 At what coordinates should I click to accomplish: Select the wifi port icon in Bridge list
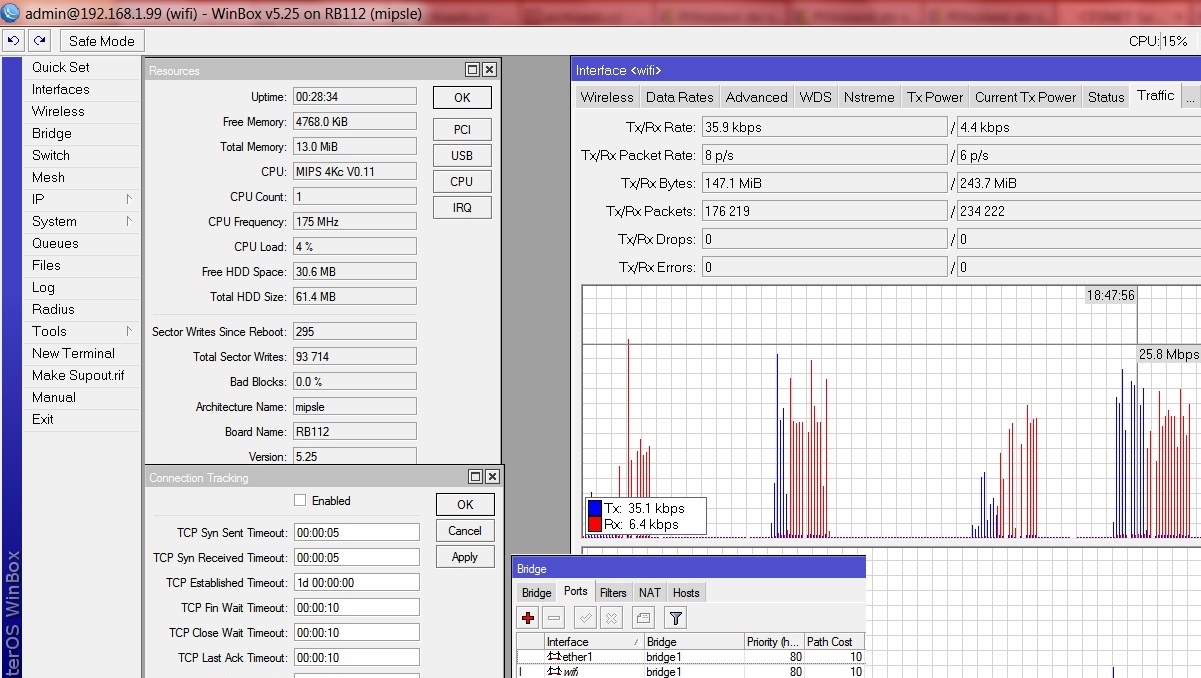(x=554, y=672)
